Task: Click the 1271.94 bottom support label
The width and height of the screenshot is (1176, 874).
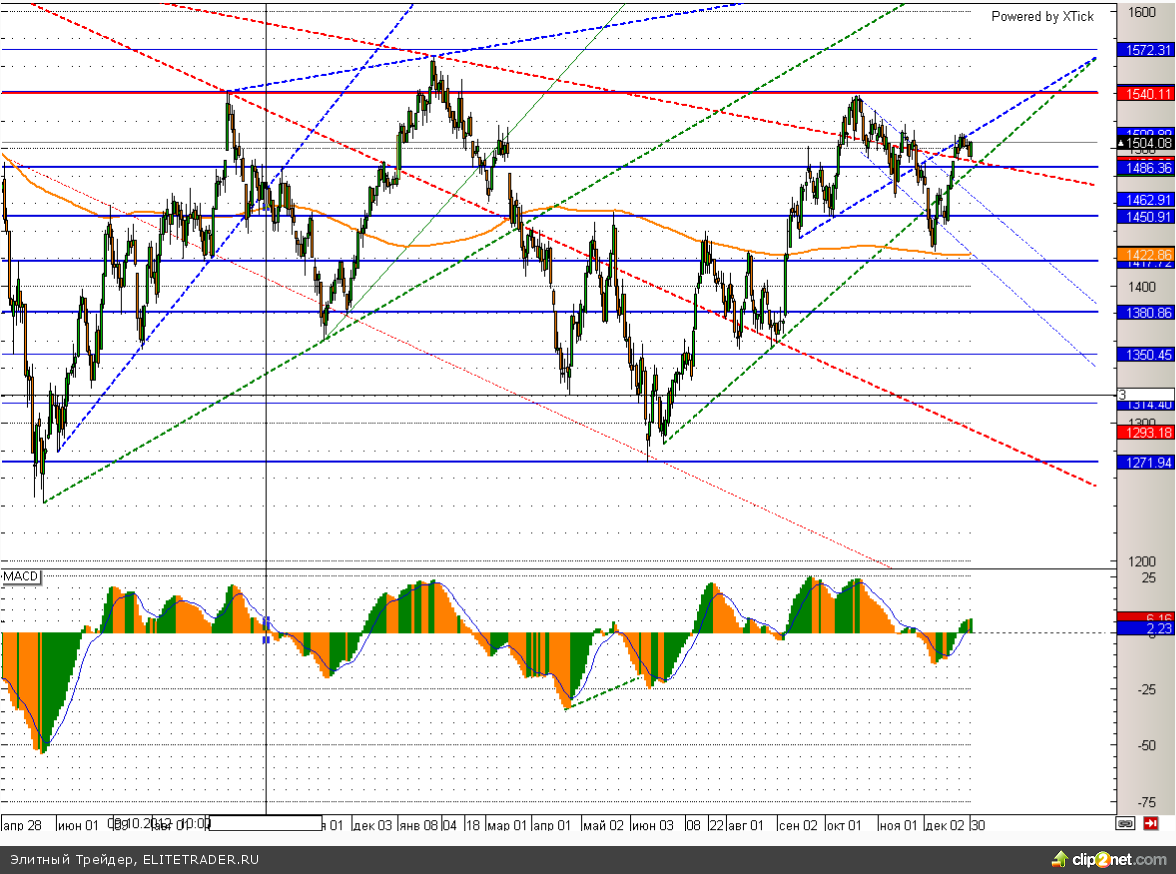Action: click(1147, 462)
